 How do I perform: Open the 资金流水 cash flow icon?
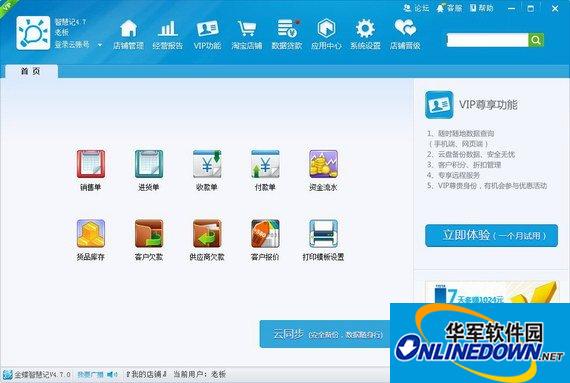click(323, 164)
